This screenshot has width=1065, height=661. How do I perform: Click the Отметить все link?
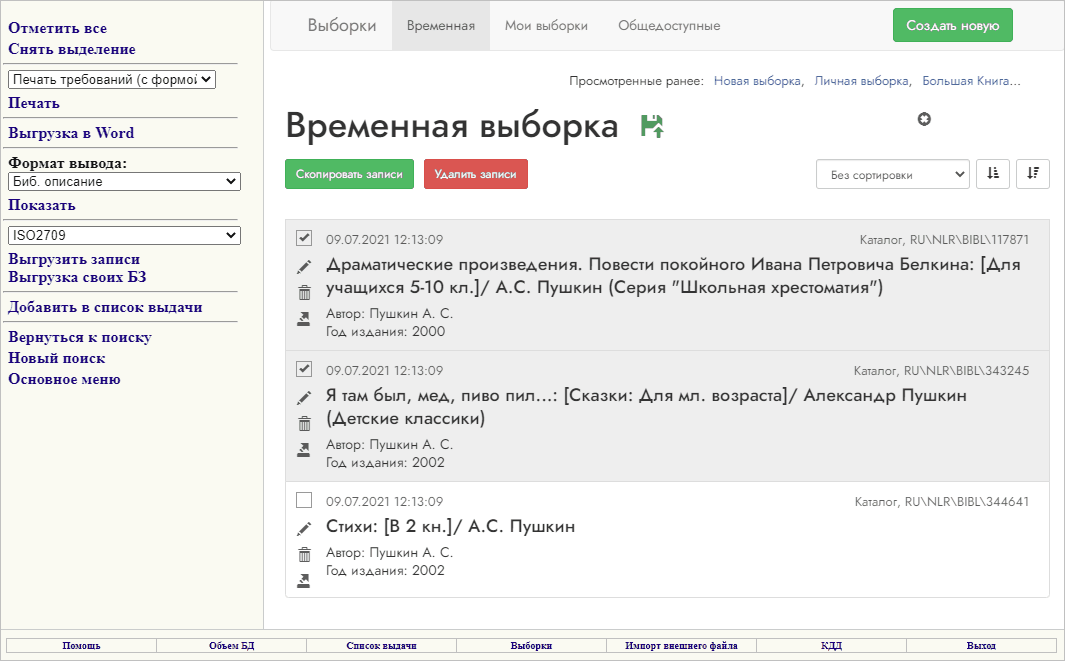click(58, 29)
